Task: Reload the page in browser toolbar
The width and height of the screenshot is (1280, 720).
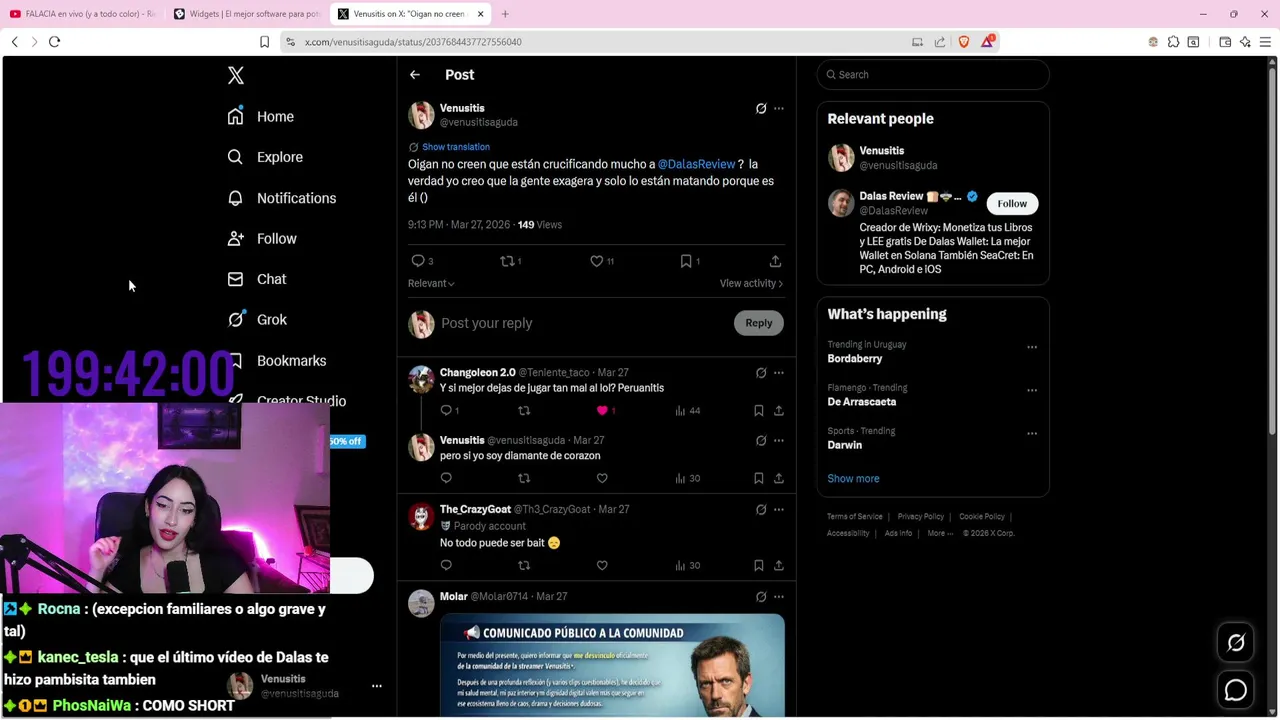Action: [x=54, y=42]
